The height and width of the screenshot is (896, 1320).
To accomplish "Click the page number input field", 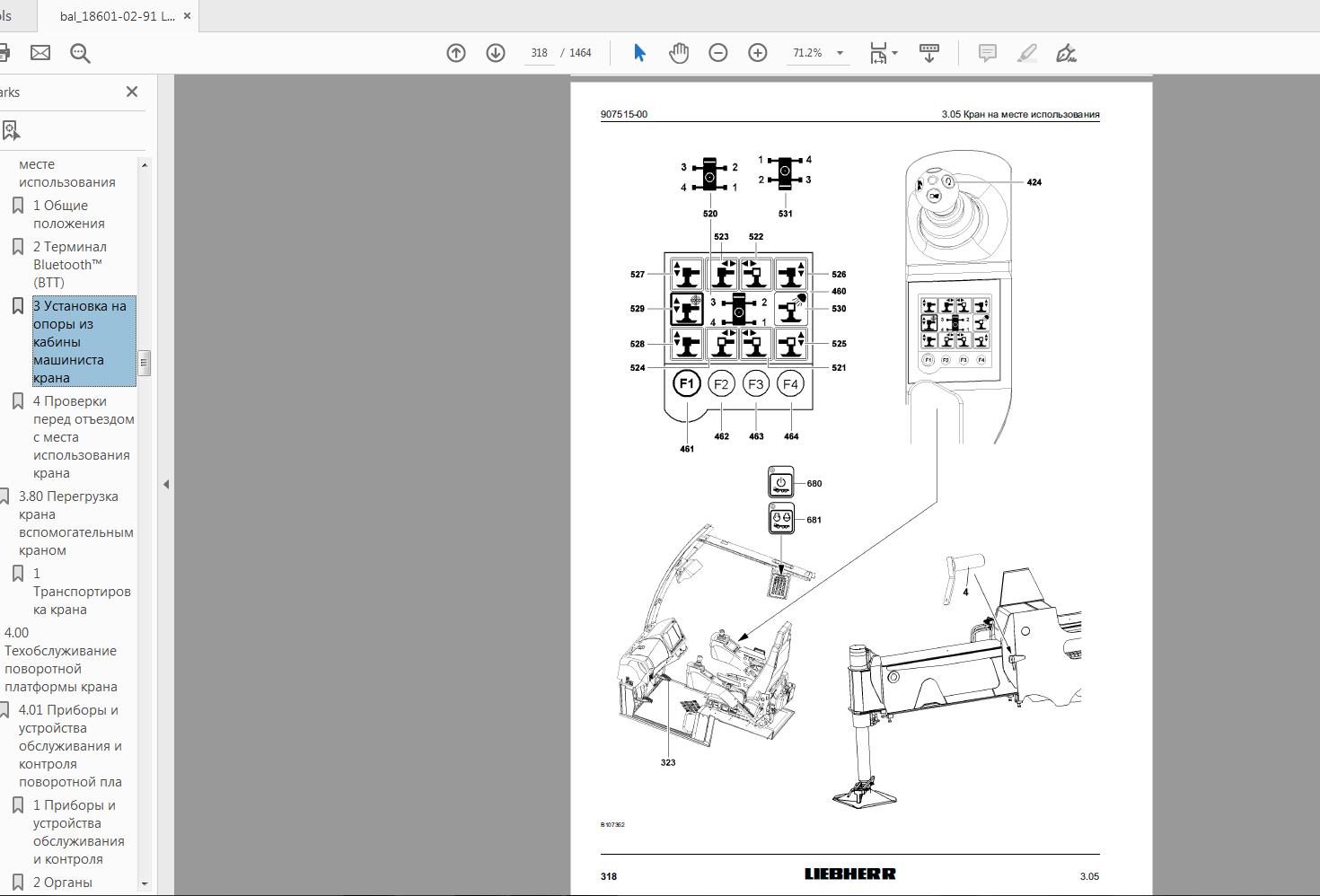I will tap(539, 52).
